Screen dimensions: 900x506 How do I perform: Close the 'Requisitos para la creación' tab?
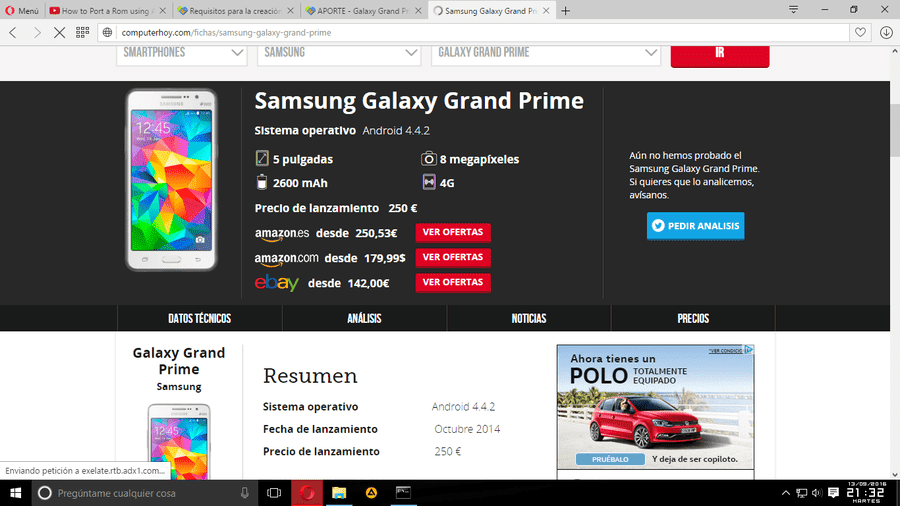pyautogui.click(x=290, y=11)
